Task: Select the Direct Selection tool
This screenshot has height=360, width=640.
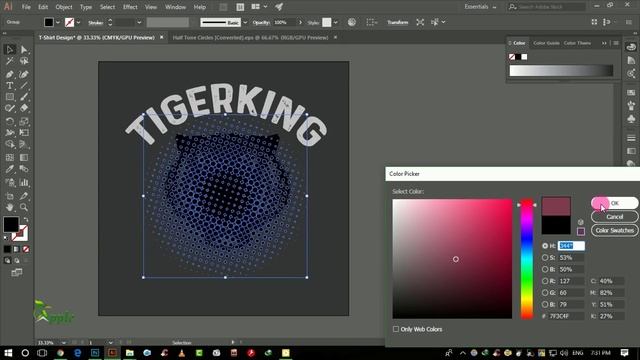Action: 24,49
